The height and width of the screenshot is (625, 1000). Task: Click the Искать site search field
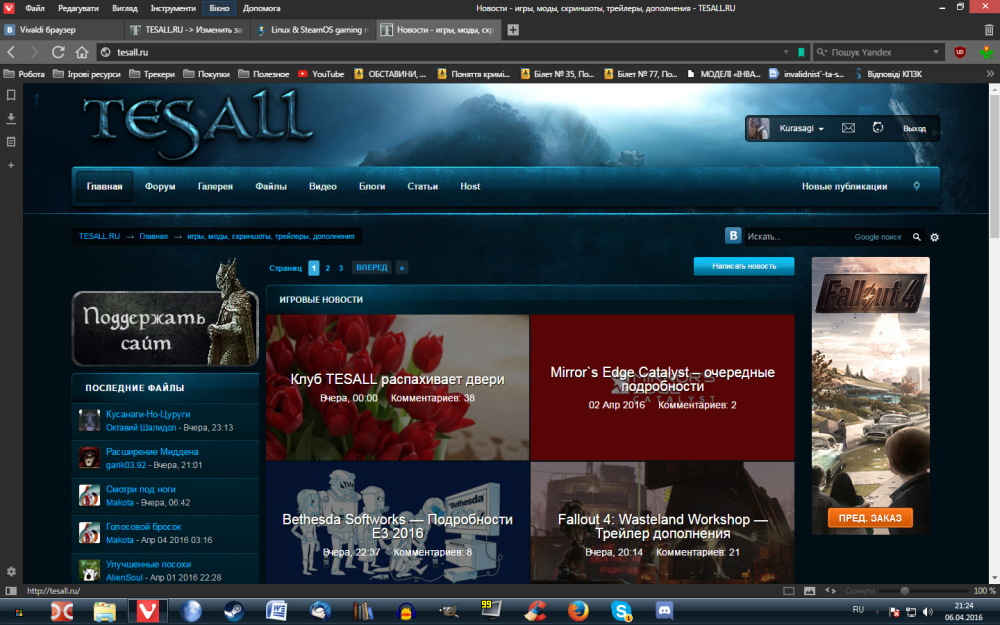click(798, 237)
